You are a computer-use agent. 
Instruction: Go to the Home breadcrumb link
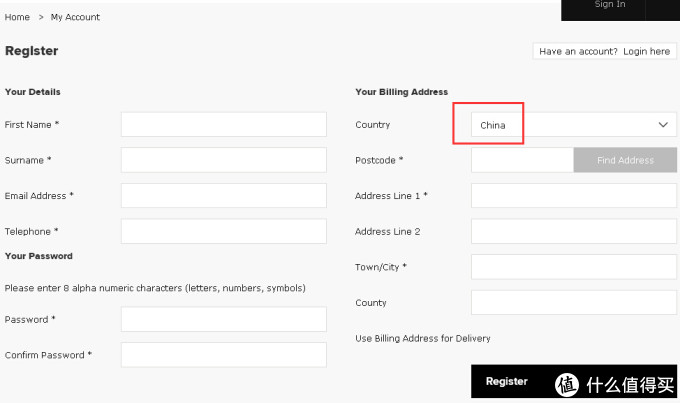click(x=17, y=17)
